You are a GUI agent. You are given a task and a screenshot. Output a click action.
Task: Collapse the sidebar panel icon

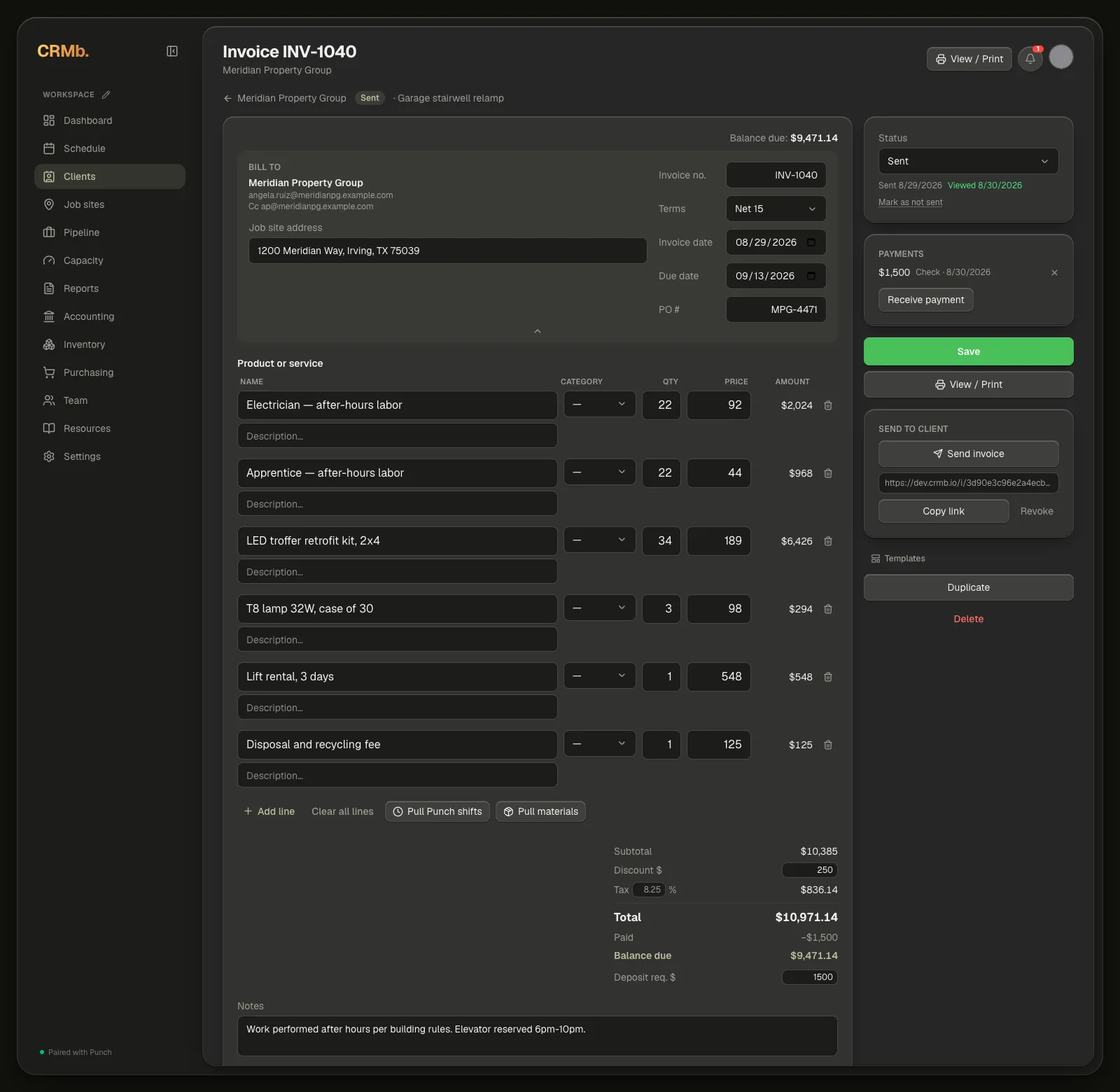pos(172,51)
